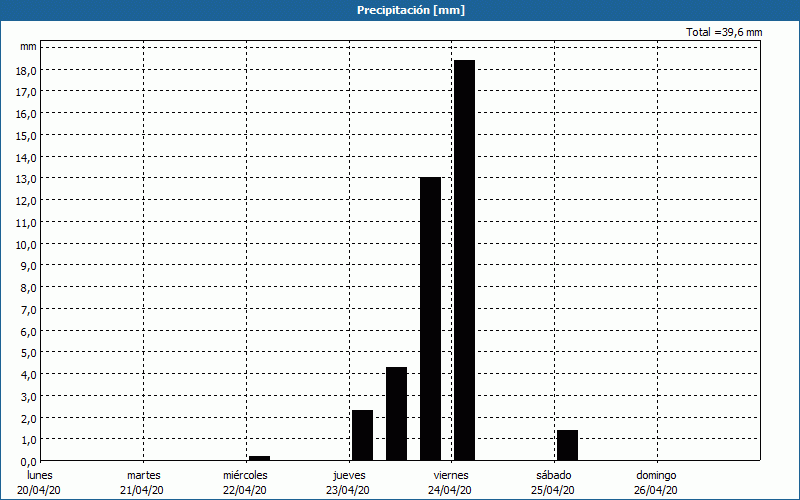Click the 16,0 y-axis value

point(27,114)
